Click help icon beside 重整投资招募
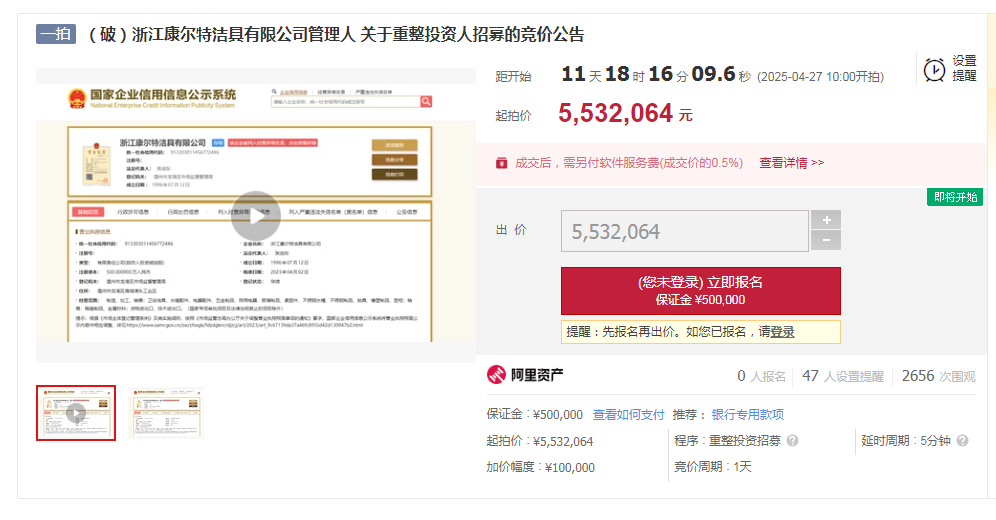The image size is (996, 520). pos(792,441)
